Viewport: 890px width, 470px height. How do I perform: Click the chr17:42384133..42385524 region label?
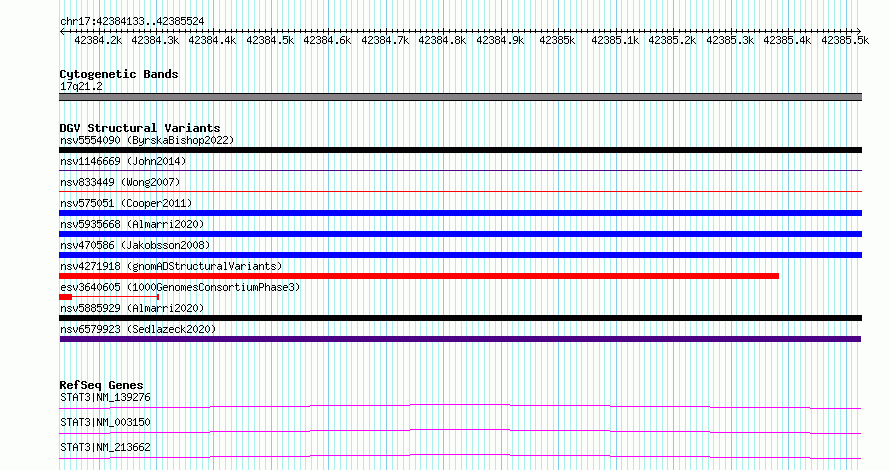click(132, 22)
